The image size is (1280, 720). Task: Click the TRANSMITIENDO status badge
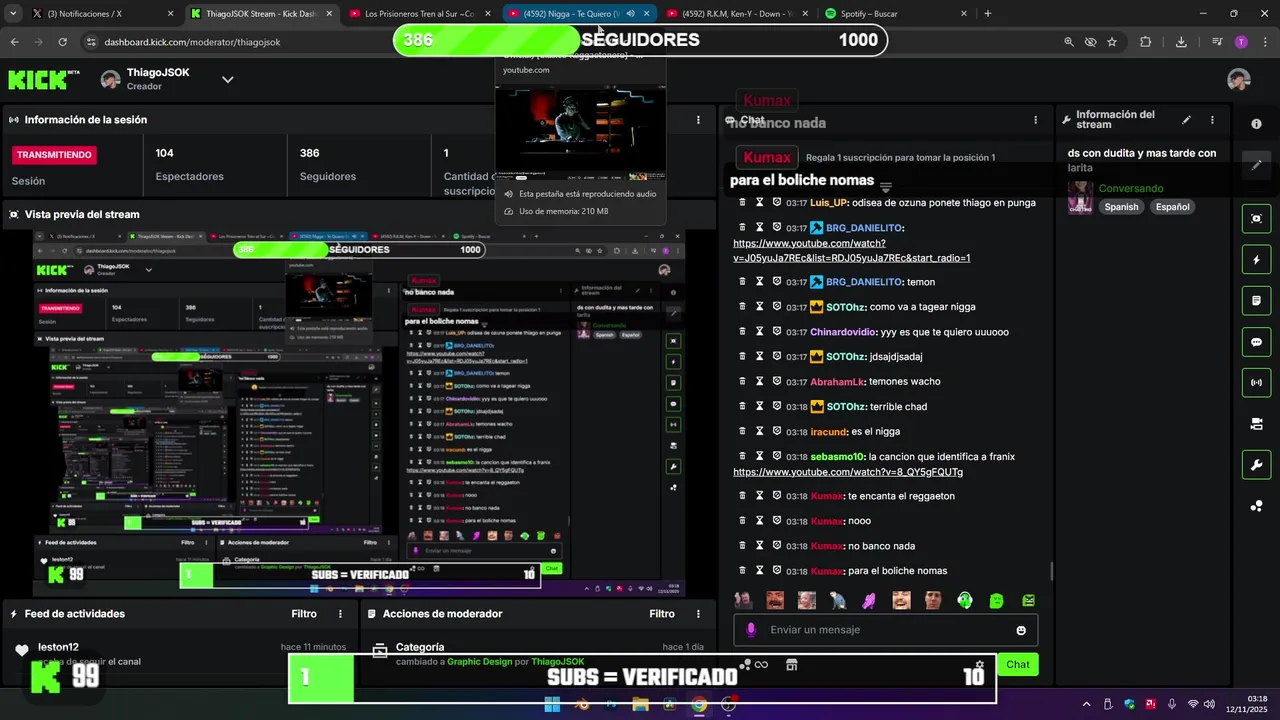pyautogui.click(x=54, y=155)
